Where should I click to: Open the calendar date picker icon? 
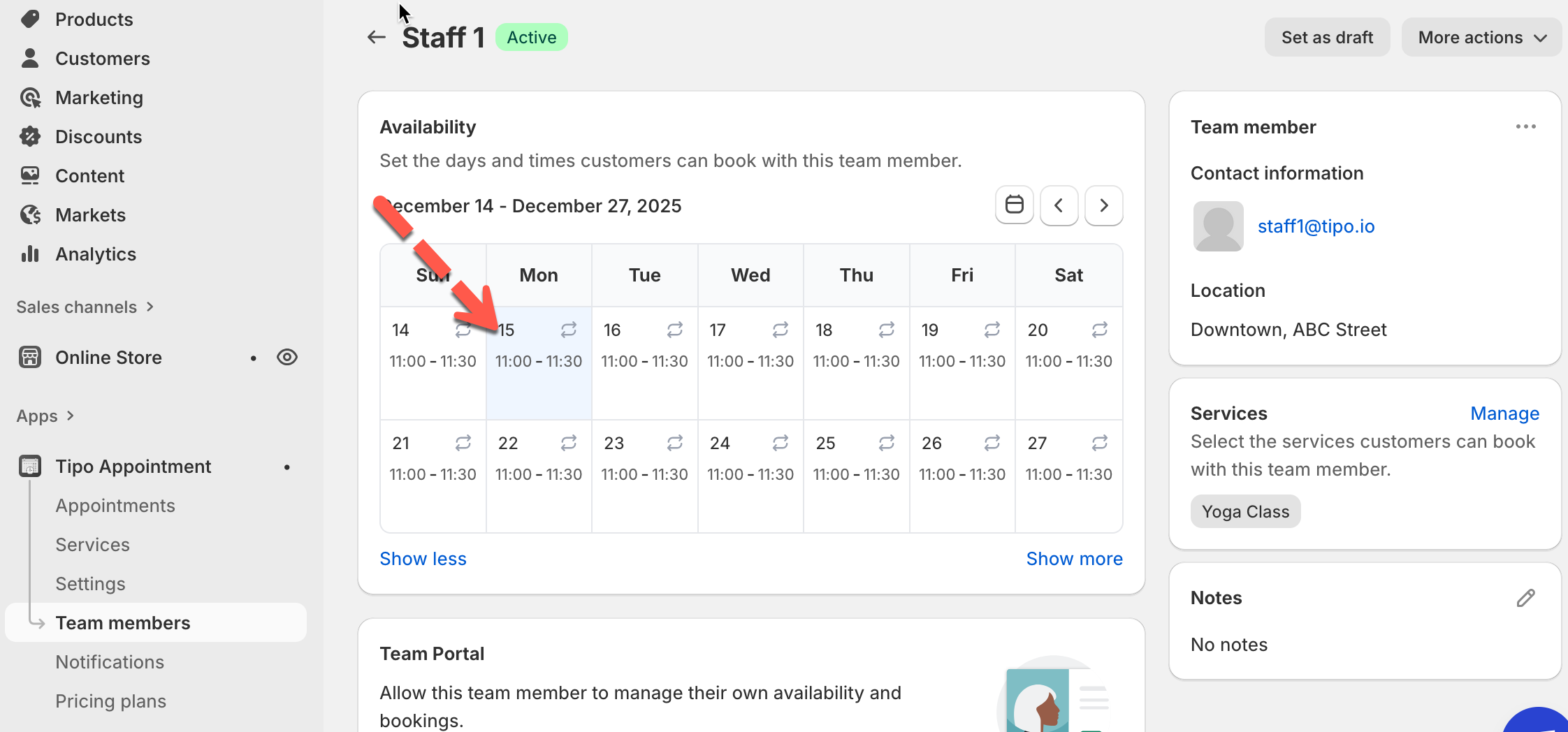point(1014,205)
